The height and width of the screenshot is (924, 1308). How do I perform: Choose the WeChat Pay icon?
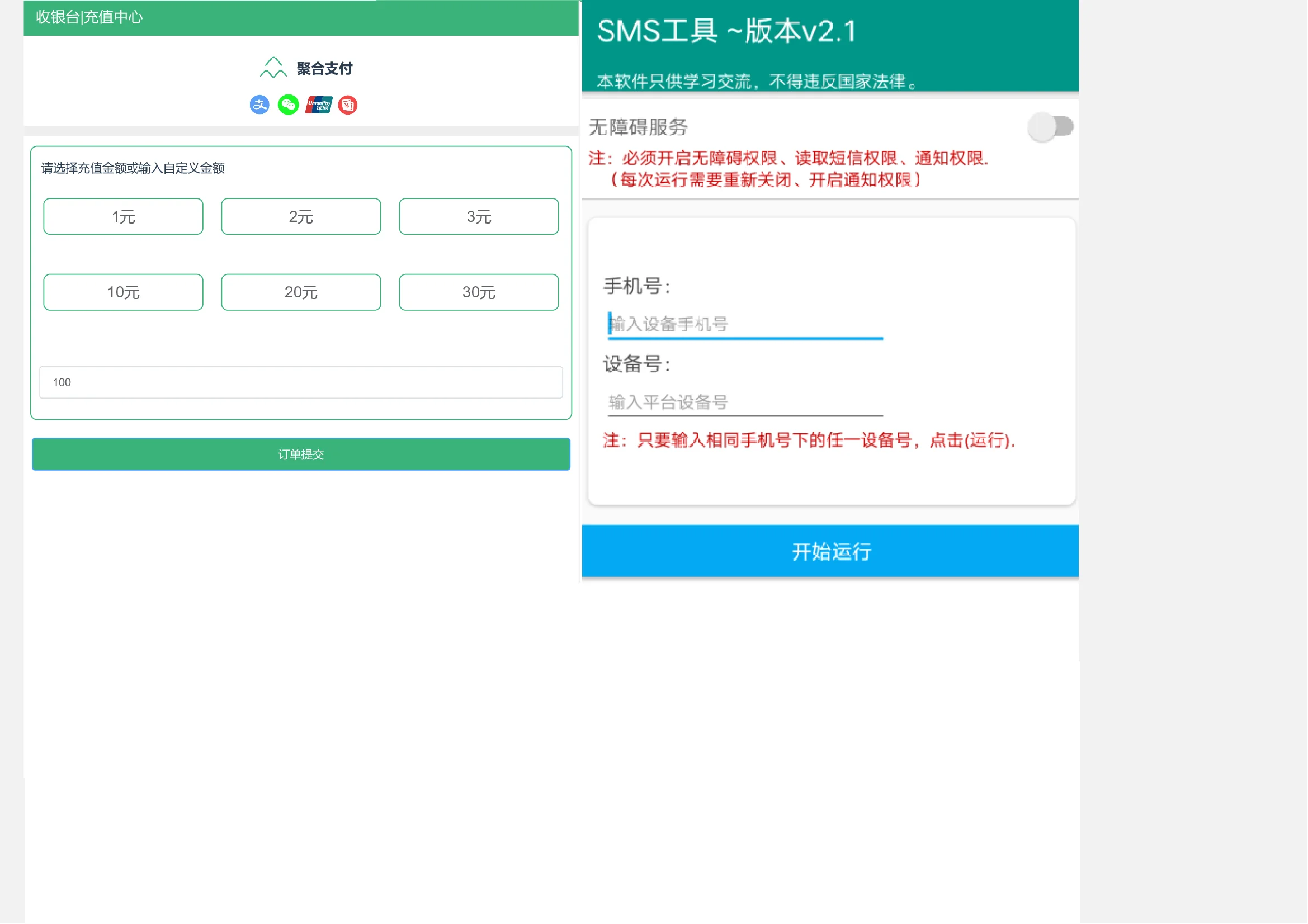(x=288, y=105)
